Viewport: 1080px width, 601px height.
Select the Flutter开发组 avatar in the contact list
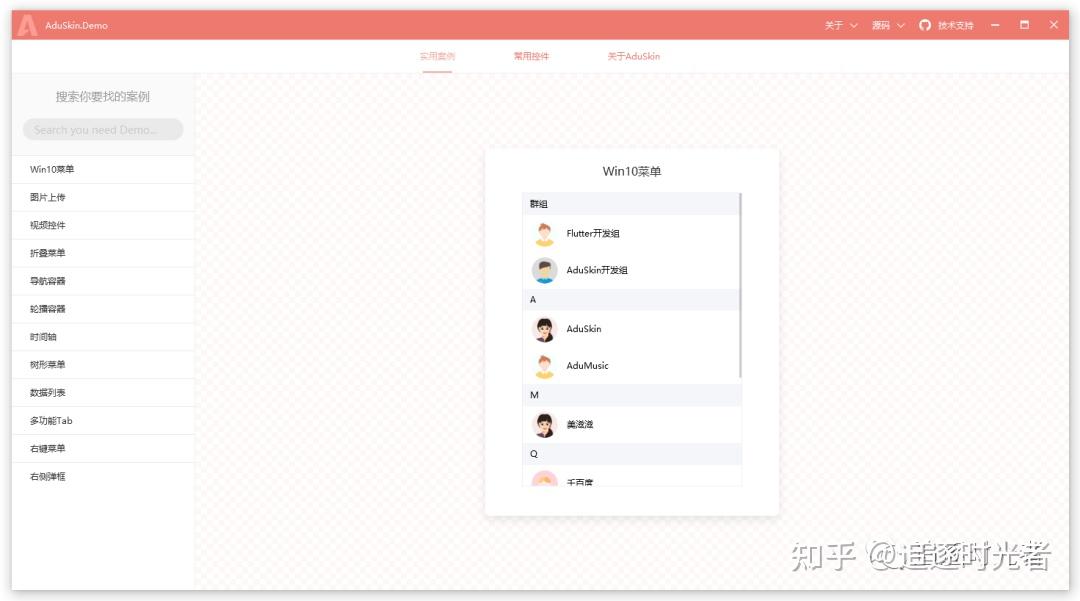[544, 233]
